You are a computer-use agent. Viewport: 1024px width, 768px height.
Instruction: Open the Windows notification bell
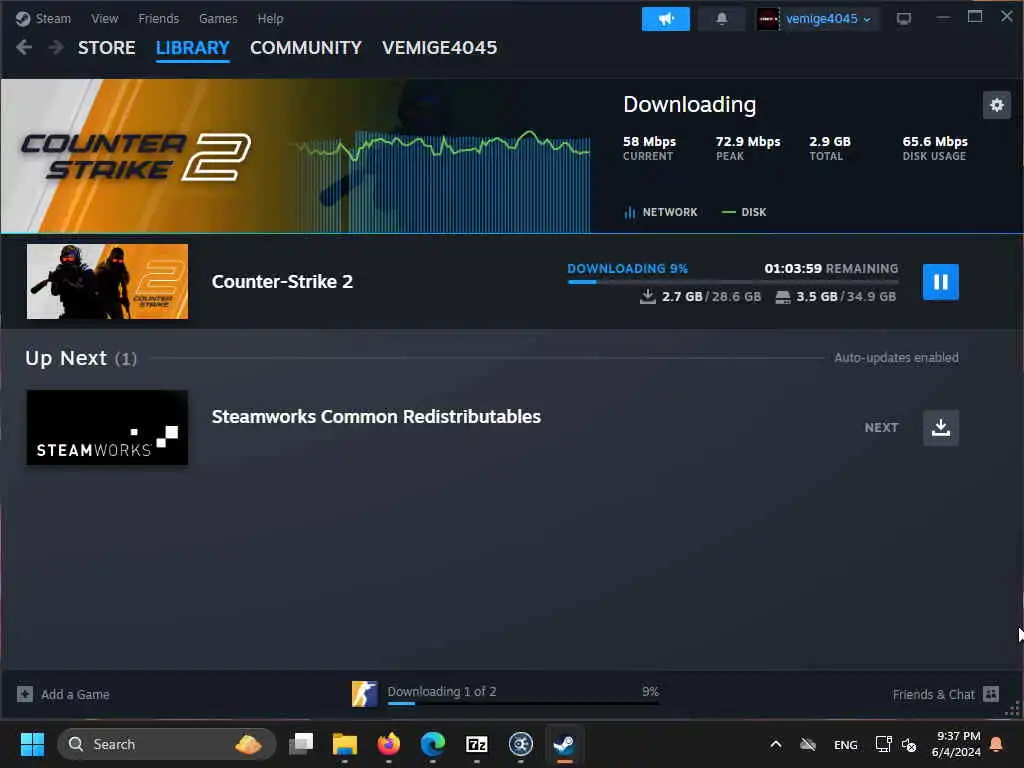click(997, 744)
